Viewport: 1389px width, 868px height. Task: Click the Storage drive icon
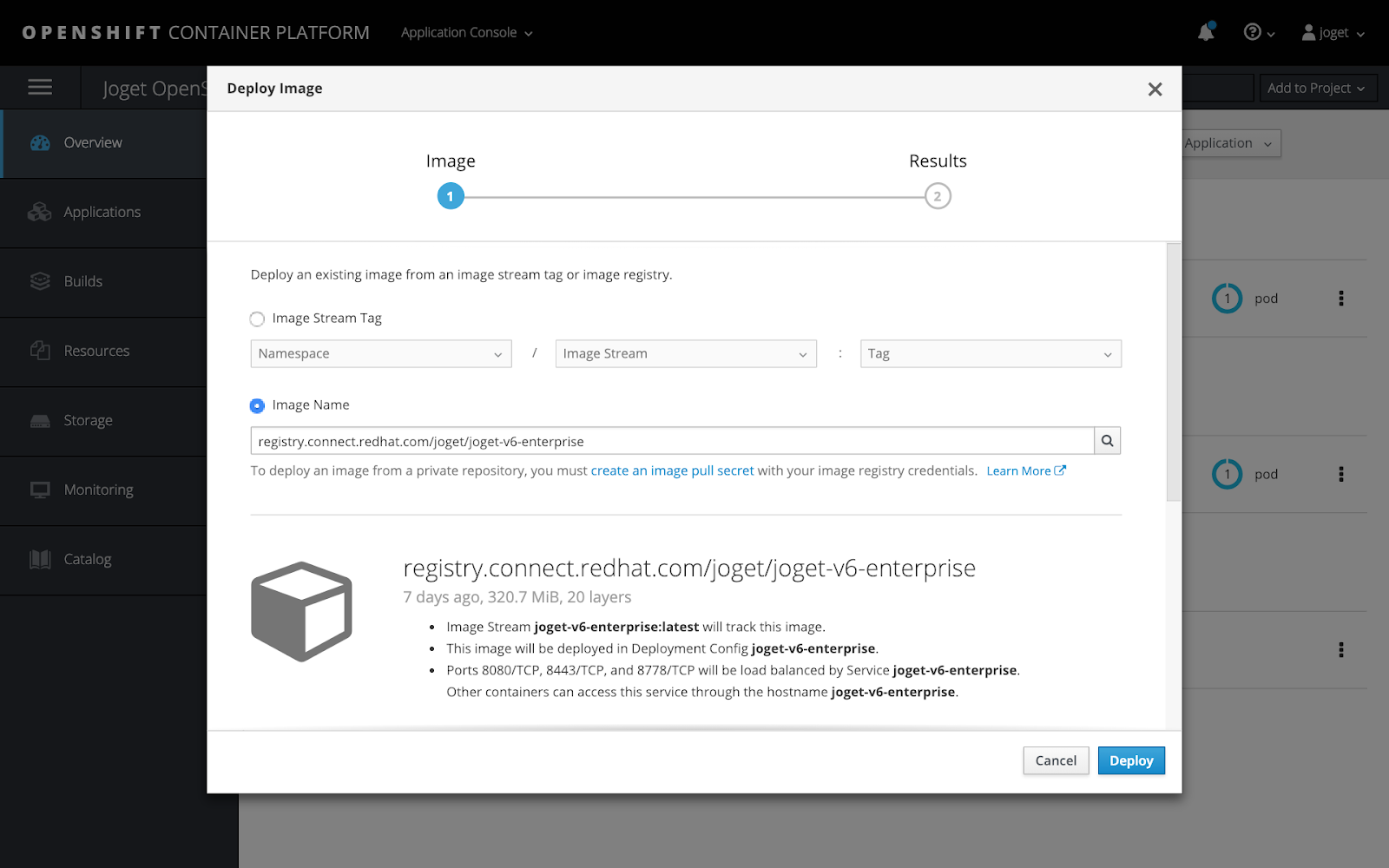[x=40, y=421]
